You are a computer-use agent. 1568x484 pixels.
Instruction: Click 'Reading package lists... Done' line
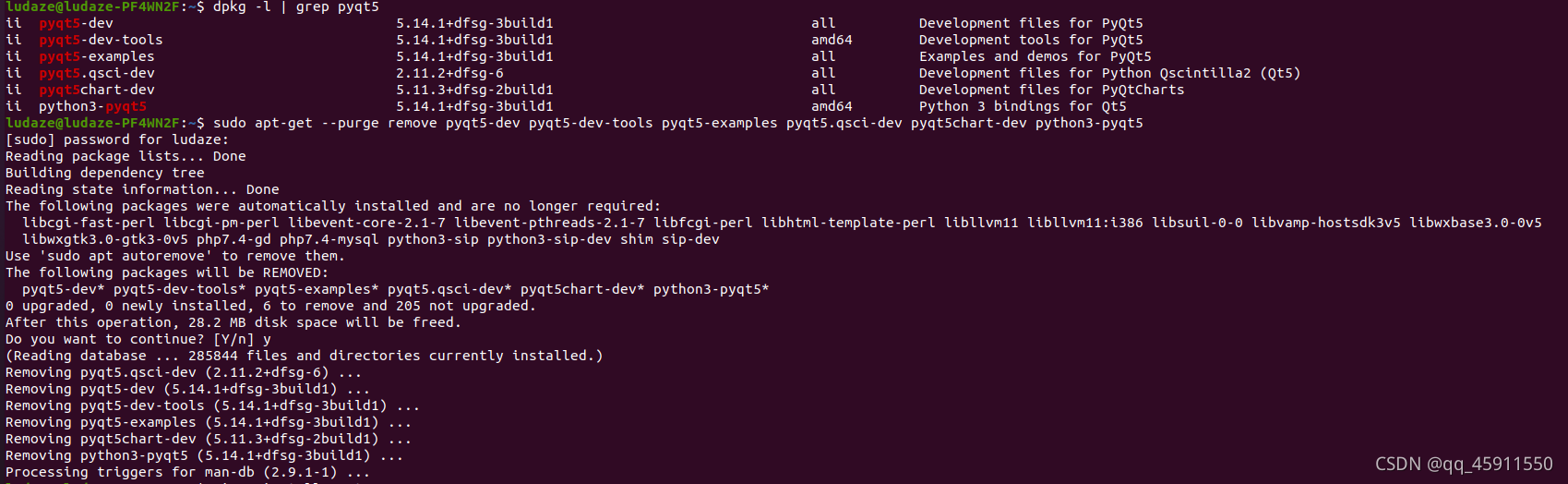126,156
